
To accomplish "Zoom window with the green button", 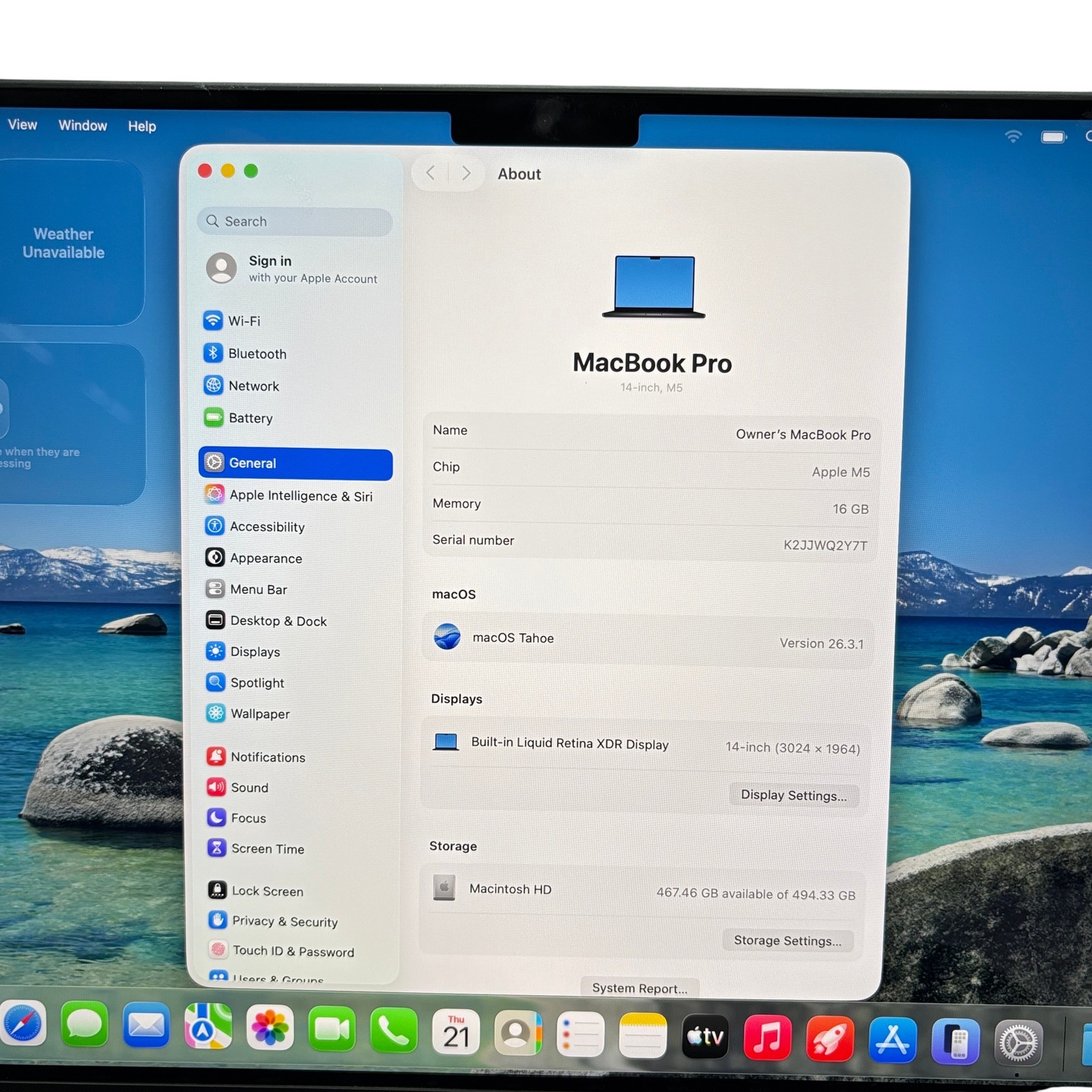I will click(x=251, y=171).
